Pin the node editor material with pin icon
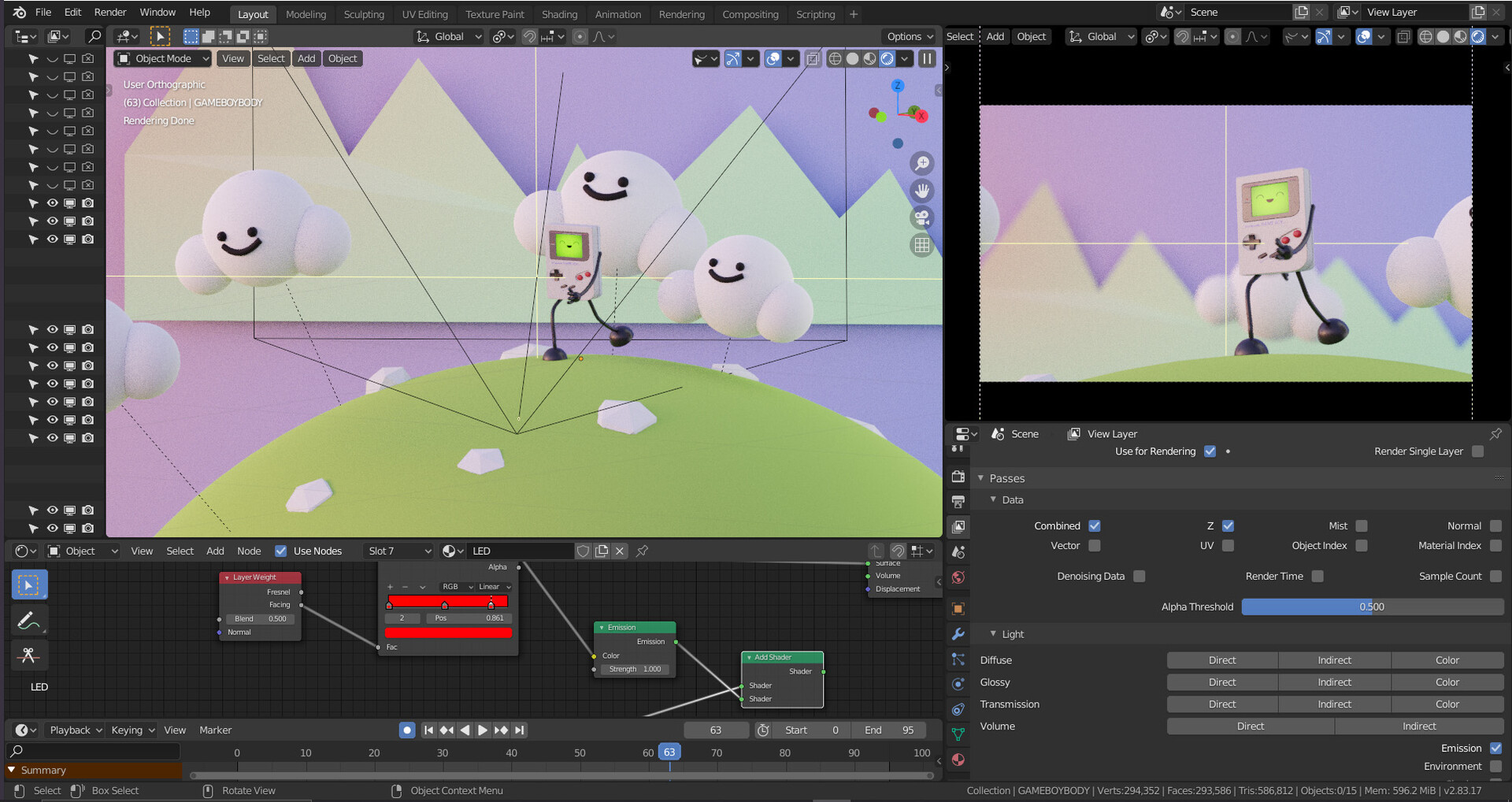 (x=643, y=551)
